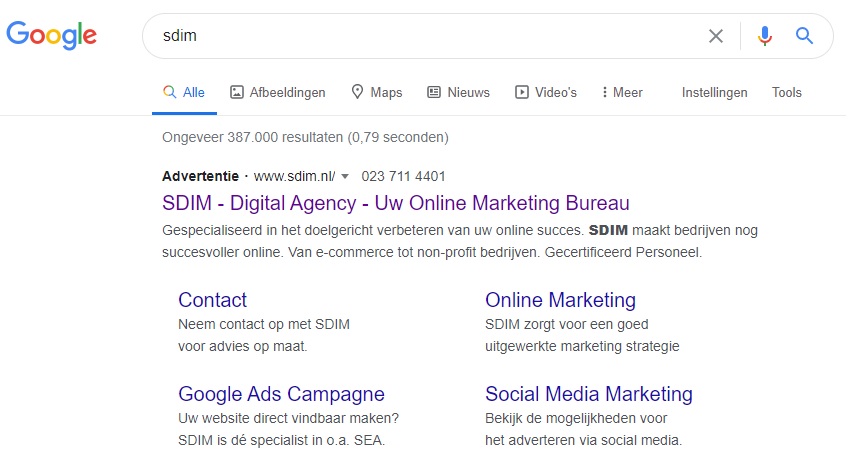This screenshot has height=475, width=848.
Task: Open Google Ads Campagne sitelink
Action: coord(281,394)
